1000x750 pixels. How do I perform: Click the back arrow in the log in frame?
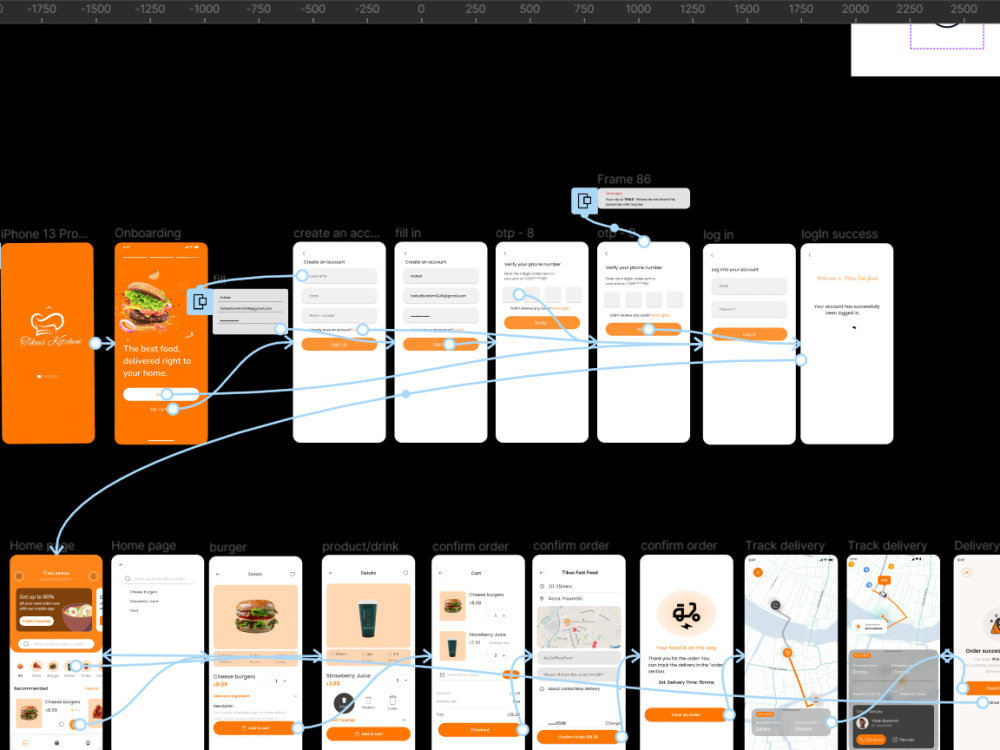point(712,256)
